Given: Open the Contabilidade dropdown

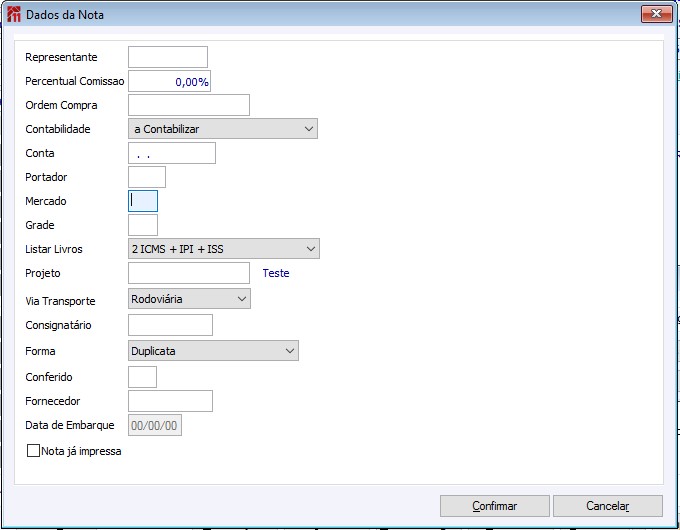Looking at the screenshot, I should pos(223,129).
